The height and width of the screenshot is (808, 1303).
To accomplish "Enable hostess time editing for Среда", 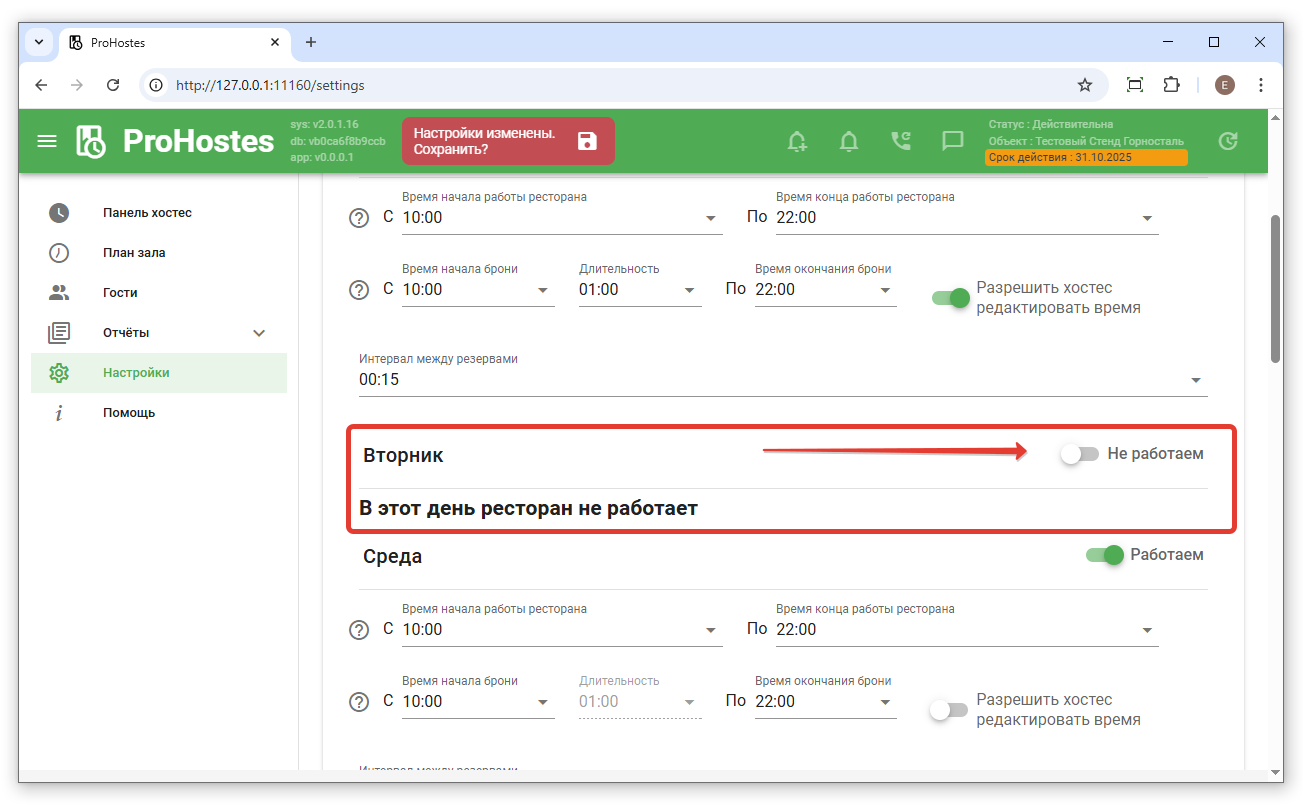I will point(948,710).
